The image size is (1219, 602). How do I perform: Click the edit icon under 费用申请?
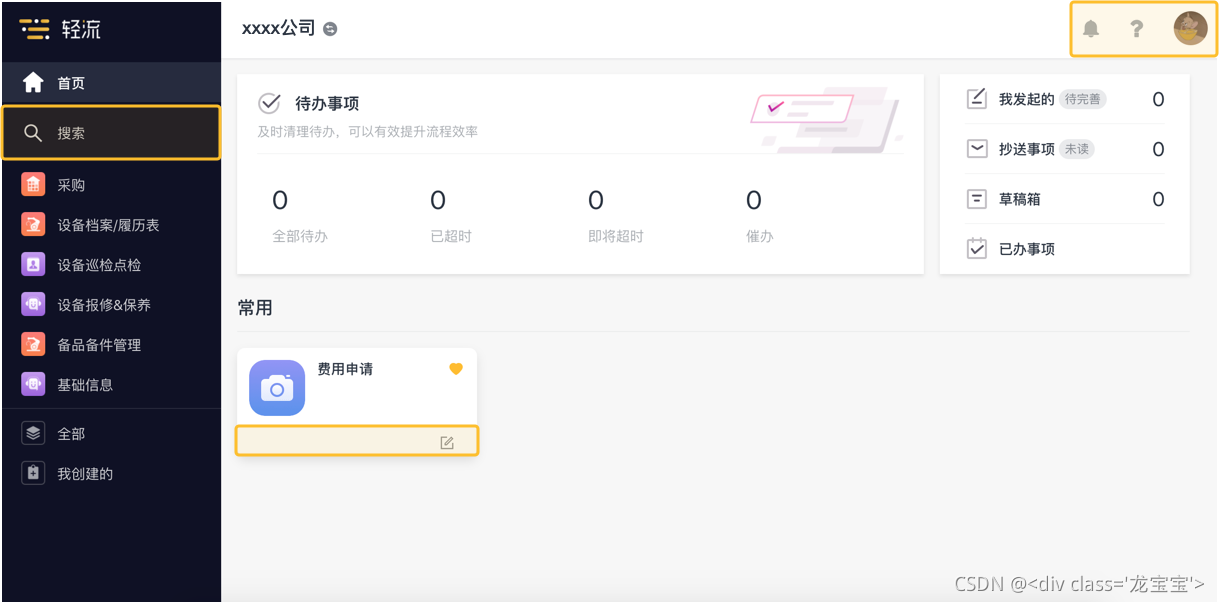point(447,442)
